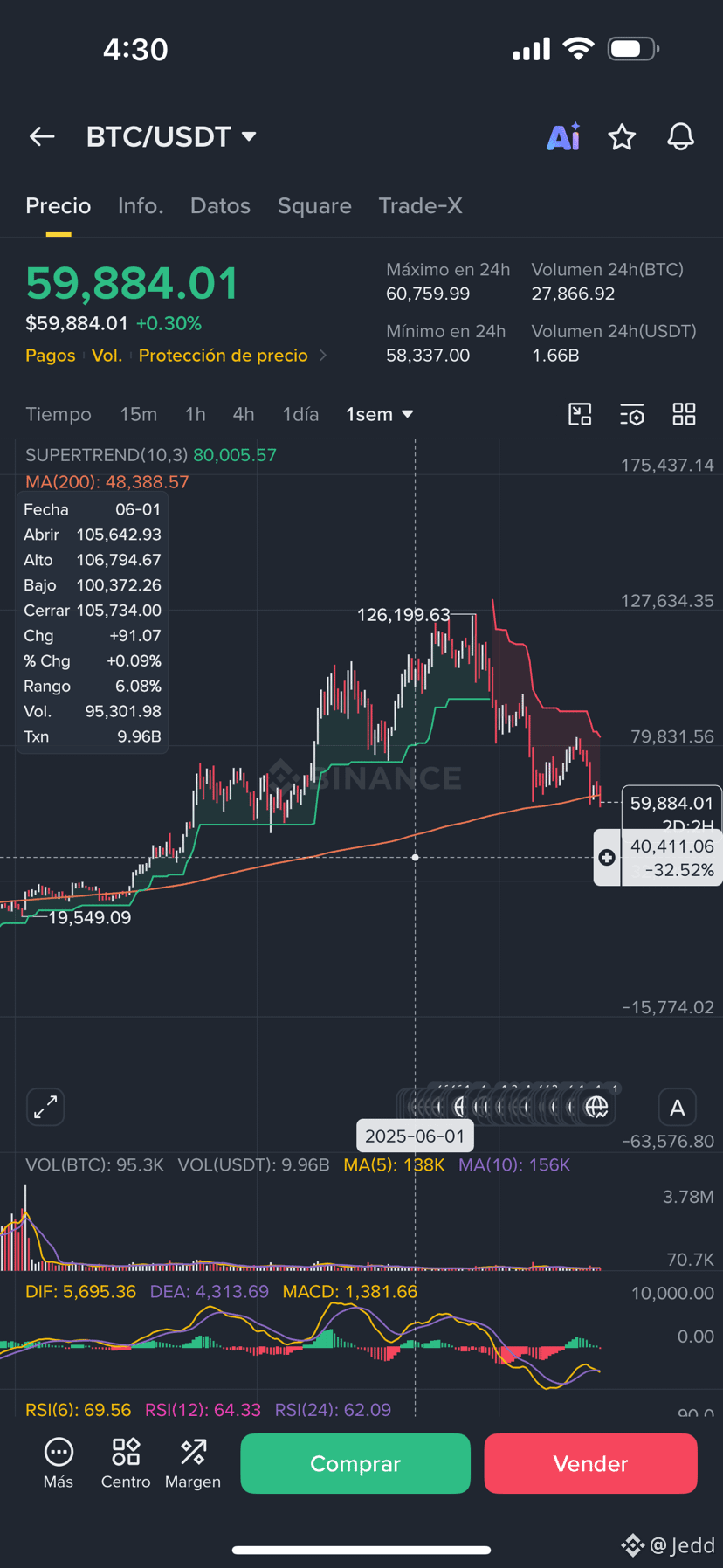Tap the plus icon on crosshair price
The image size is (723, 1568).
[x=607, y=858]
